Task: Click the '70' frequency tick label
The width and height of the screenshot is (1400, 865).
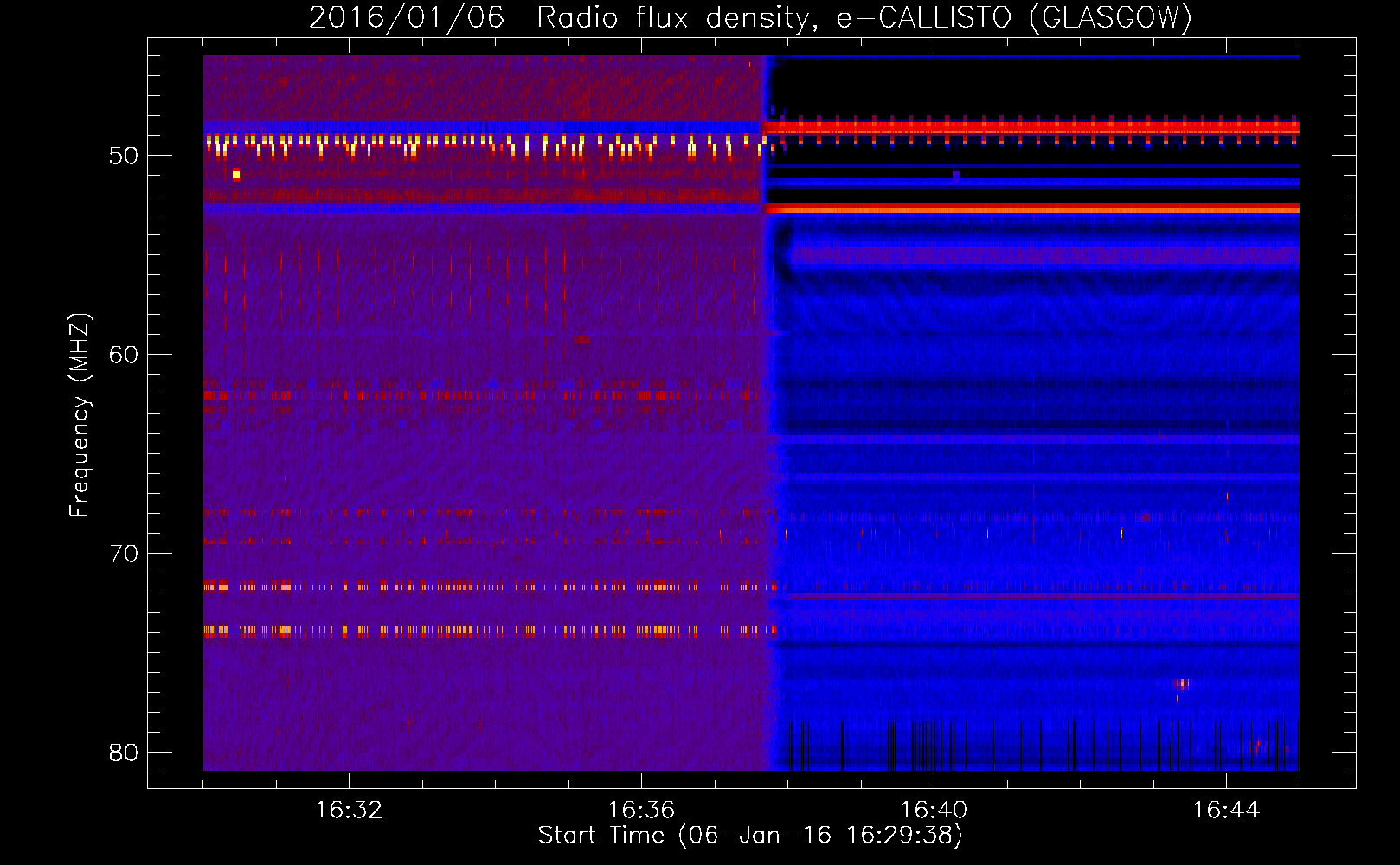Action: tap(124, 554)
